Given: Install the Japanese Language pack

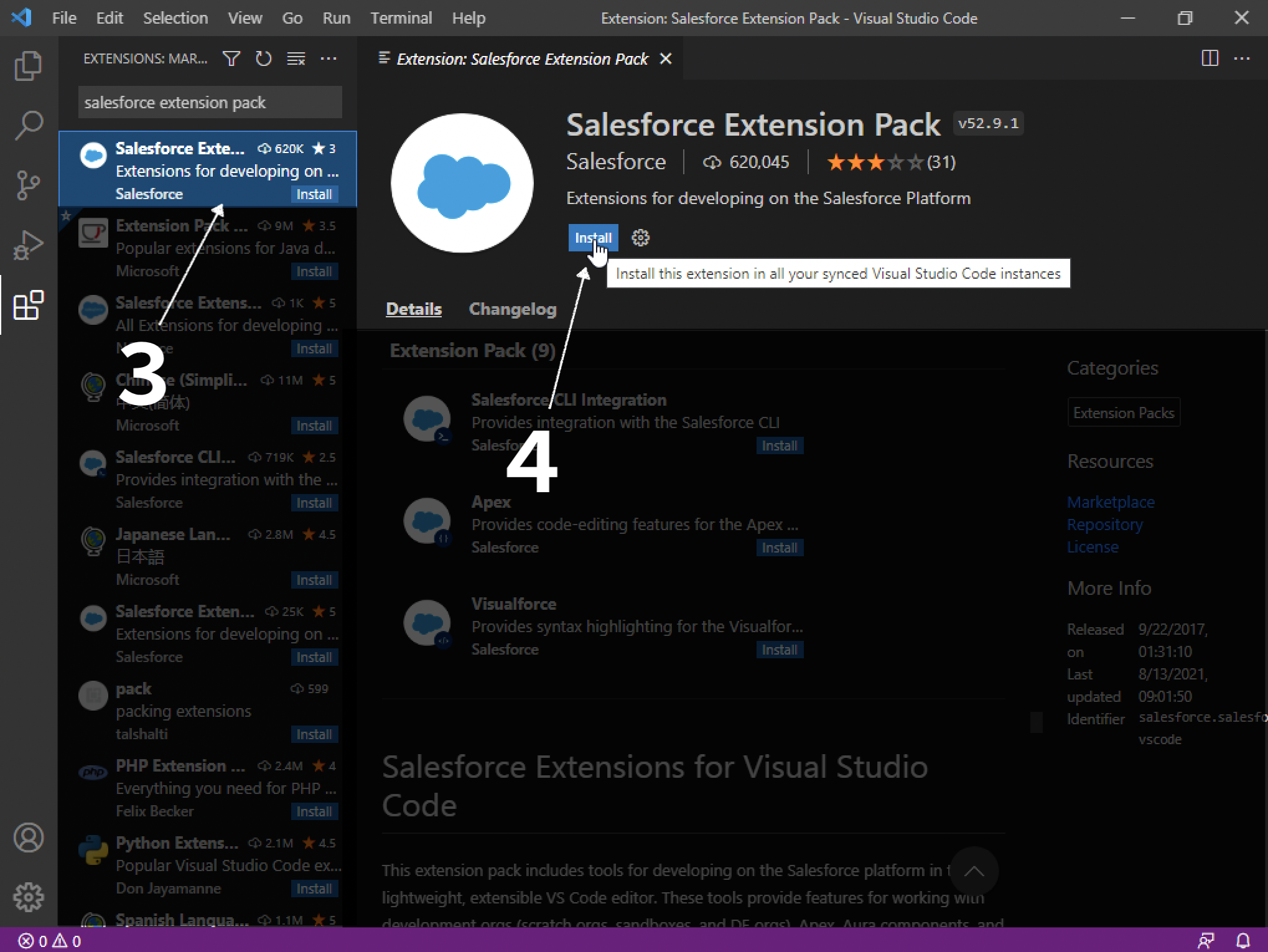Looking at the screenshot, I should tap(314, 580).
